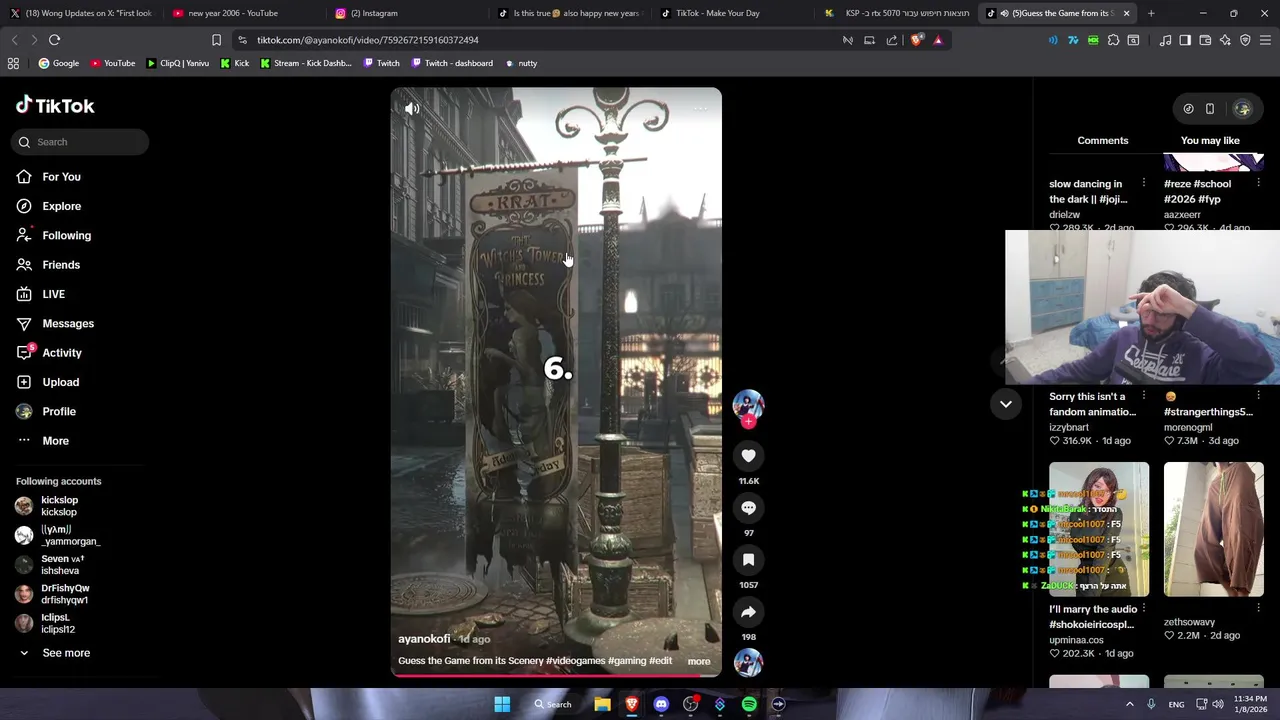Switch to new year 2006 YouTube tab
This screenshot has height=720, width=1280.
240,13
